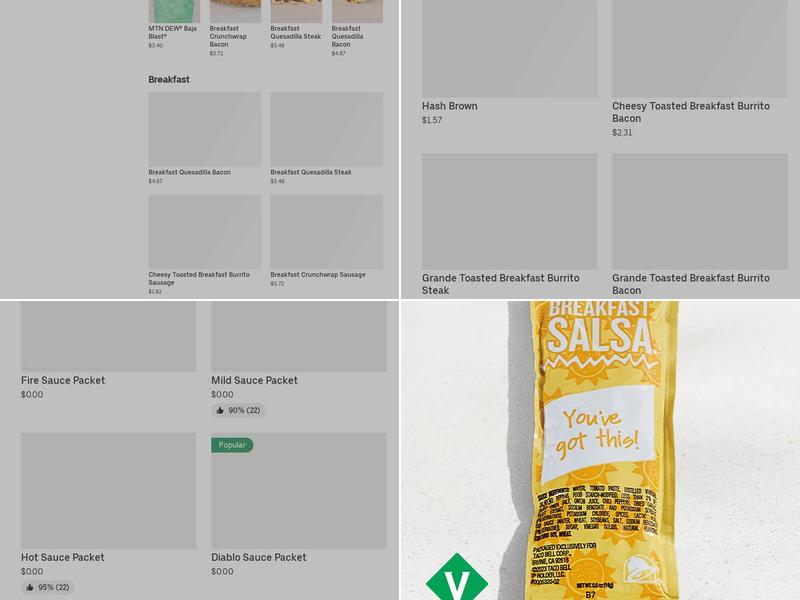This screenshot has height=600, width=800.
Task: Open the Breakfast Crunchwrap Bacon thumbnail
Action: [235, 11]
